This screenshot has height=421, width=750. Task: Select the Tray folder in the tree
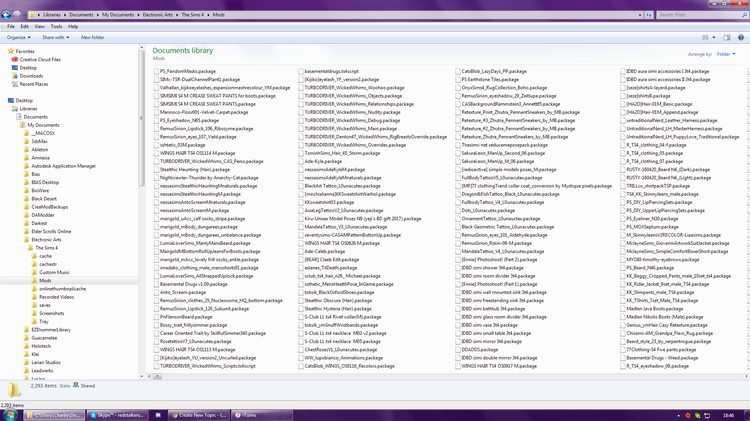click(x=44, y=321)
